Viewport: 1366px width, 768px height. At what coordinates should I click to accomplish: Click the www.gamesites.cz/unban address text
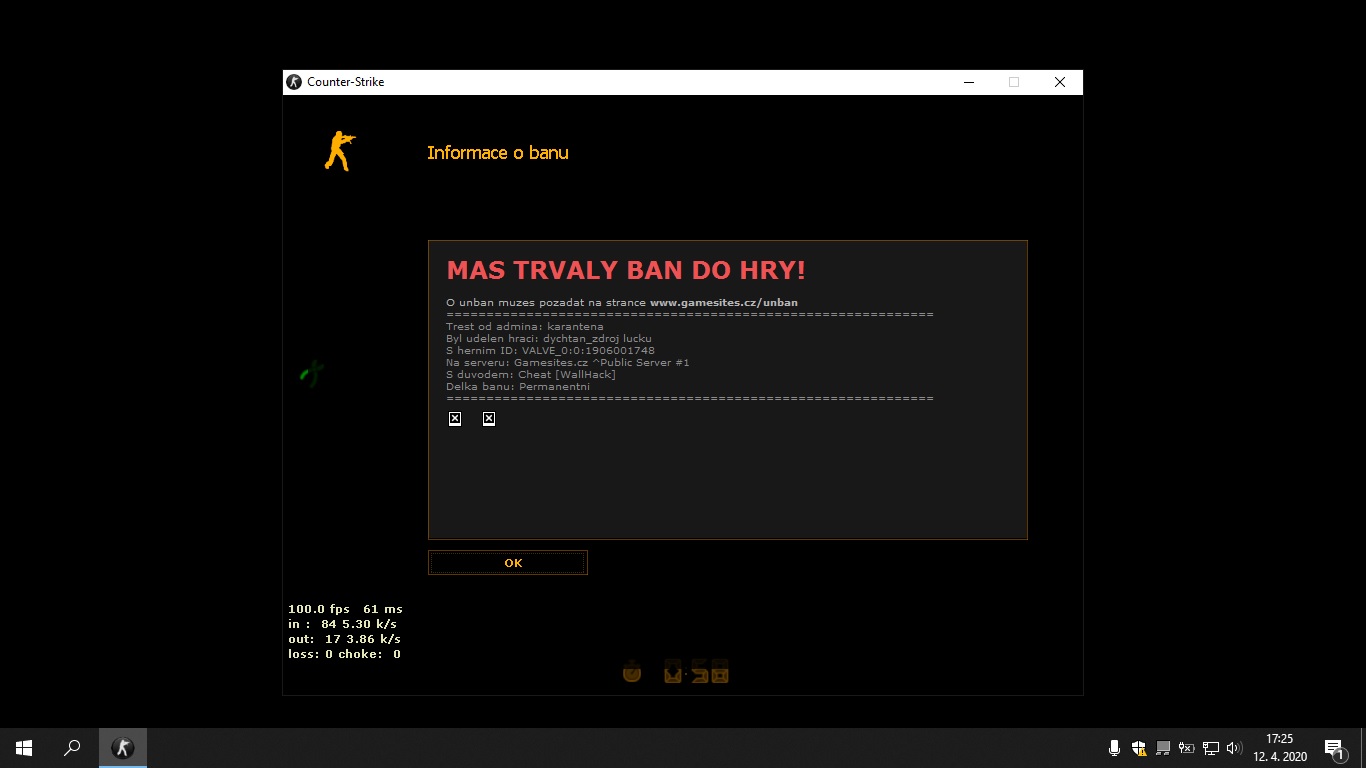(x=723, y=302)
